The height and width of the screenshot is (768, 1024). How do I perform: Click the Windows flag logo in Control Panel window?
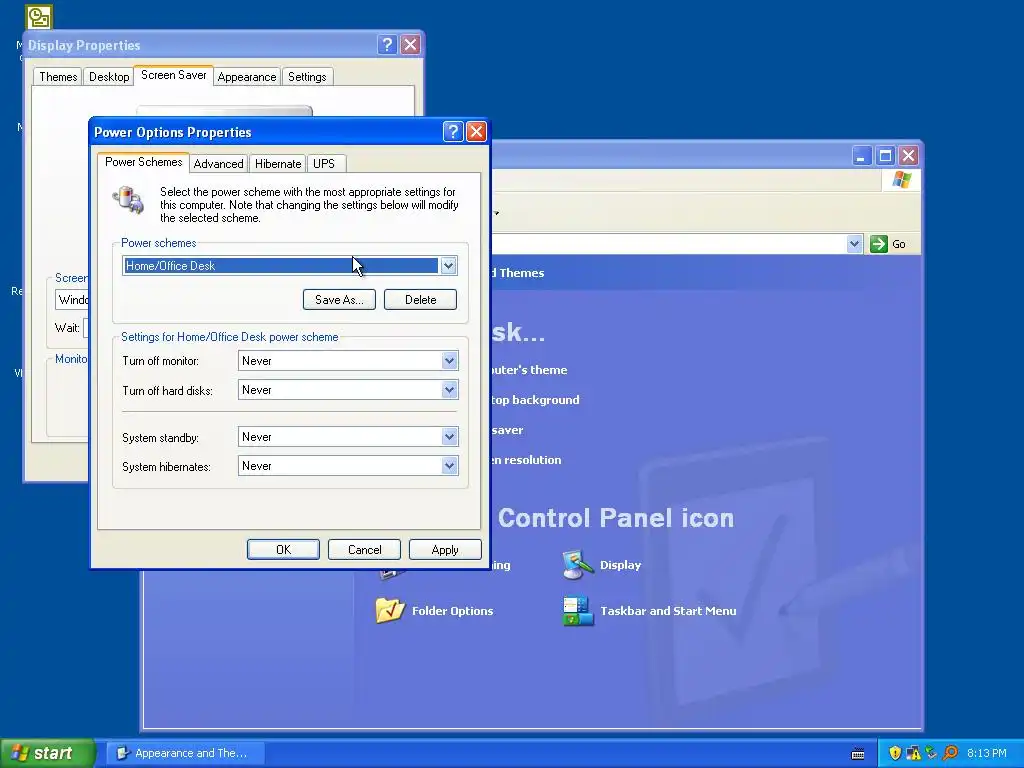click(902, 180)
